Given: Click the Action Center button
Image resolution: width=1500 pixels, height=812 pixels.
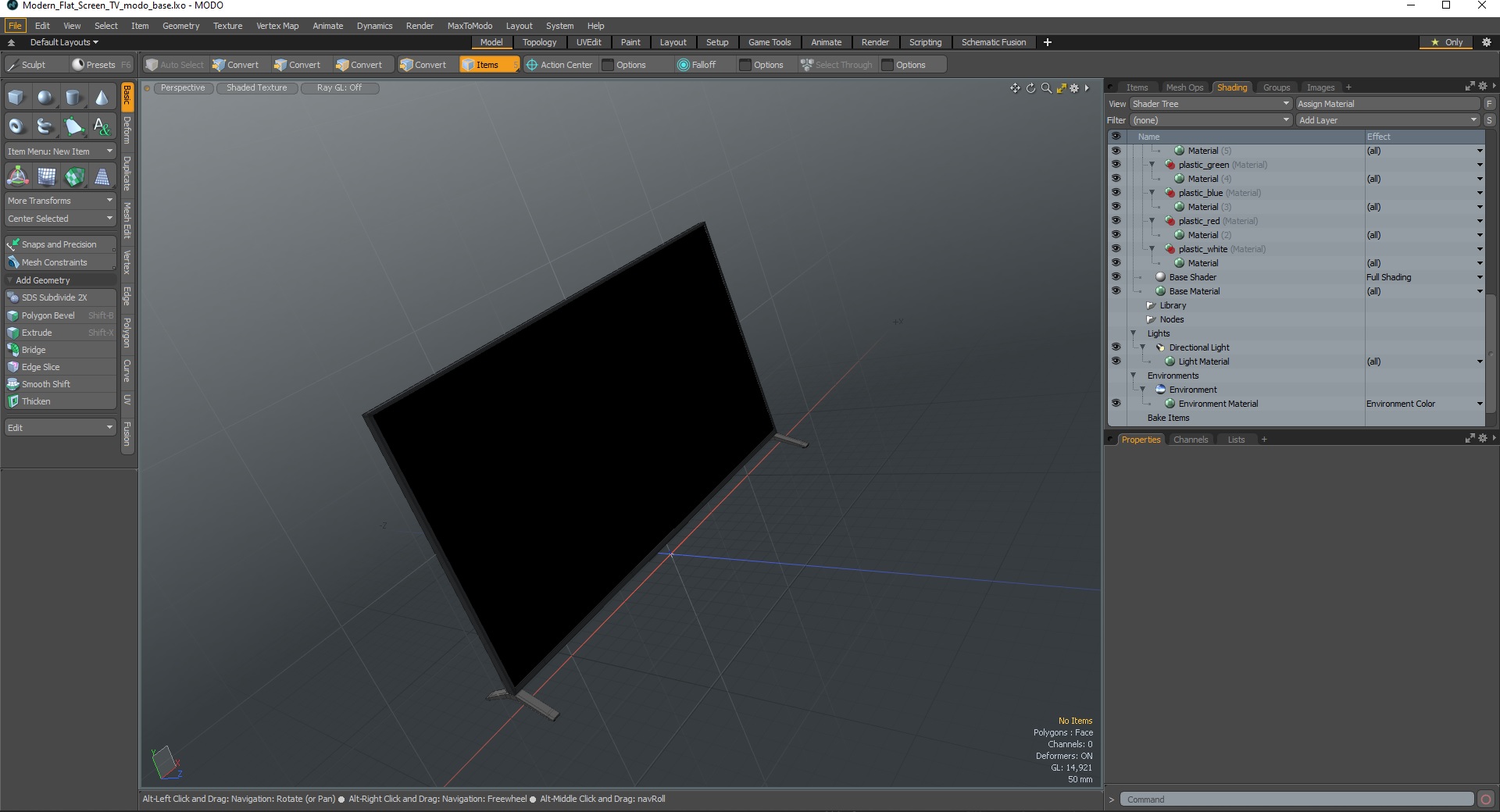Looking at the screenshot, I should tap(559, 65).
